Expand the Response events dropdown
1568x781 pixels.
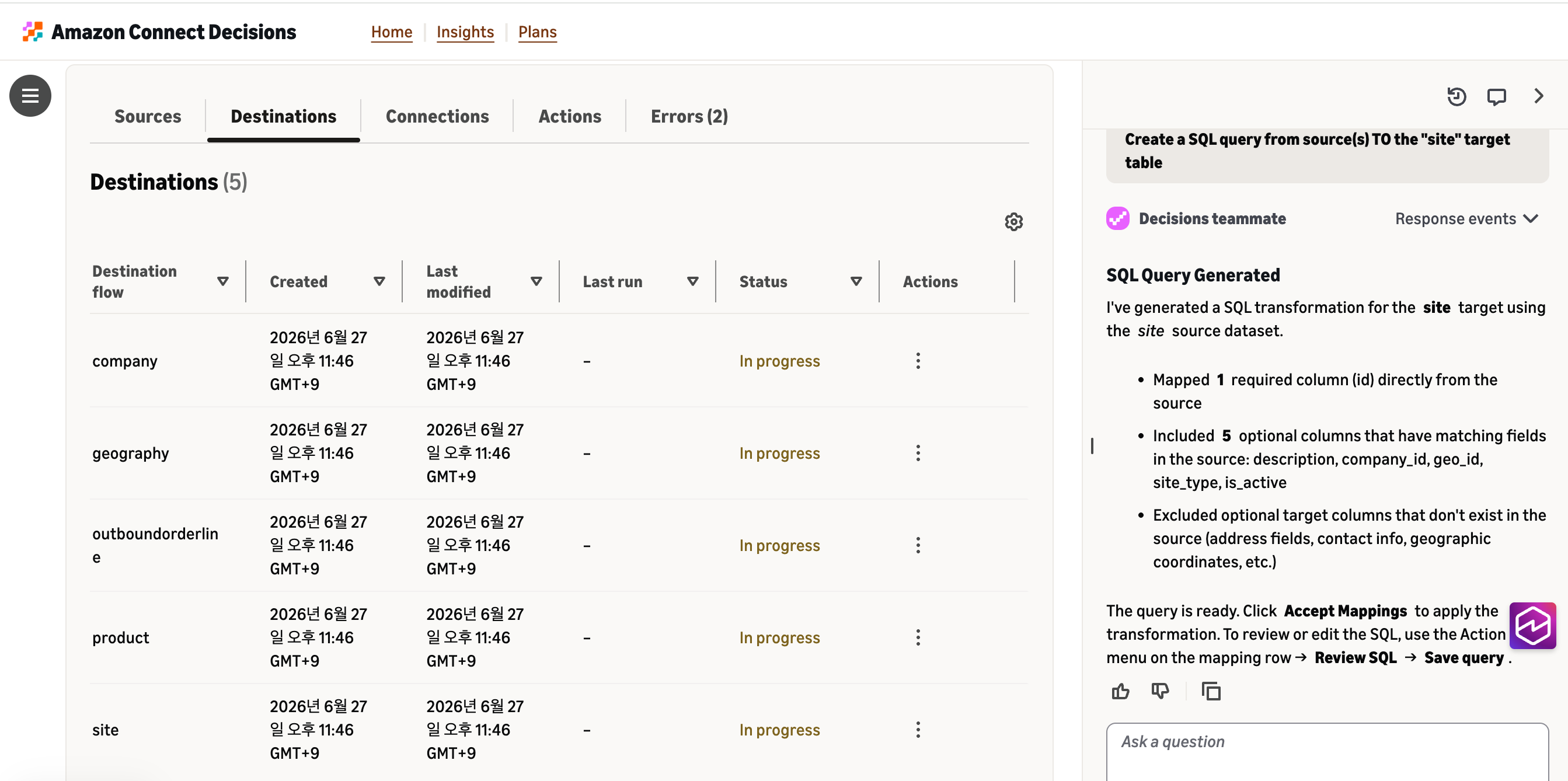[x=1467, y=218]
